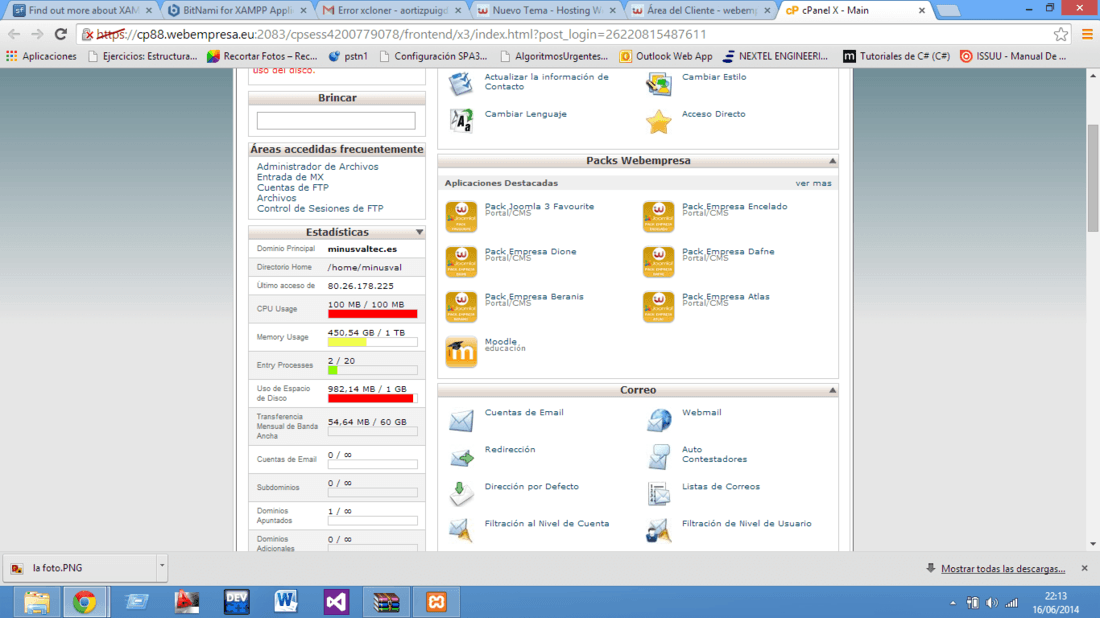Open the la foto.PNG downloaded file
The height and width of the screenshot is (618, 1100).
click(x=79, y=567)
